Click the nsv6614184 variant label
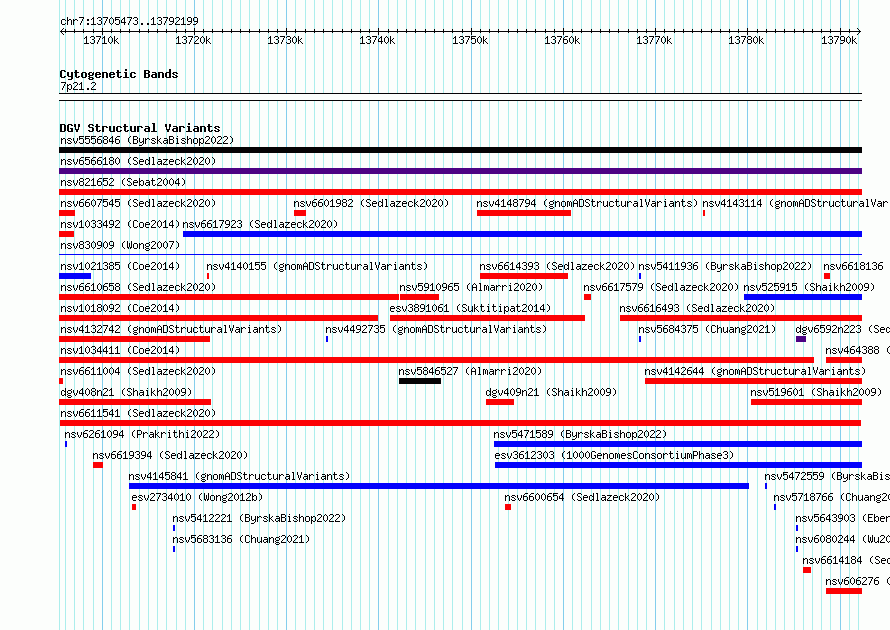The width and height of the screenshot is (890, 630). 846,560
